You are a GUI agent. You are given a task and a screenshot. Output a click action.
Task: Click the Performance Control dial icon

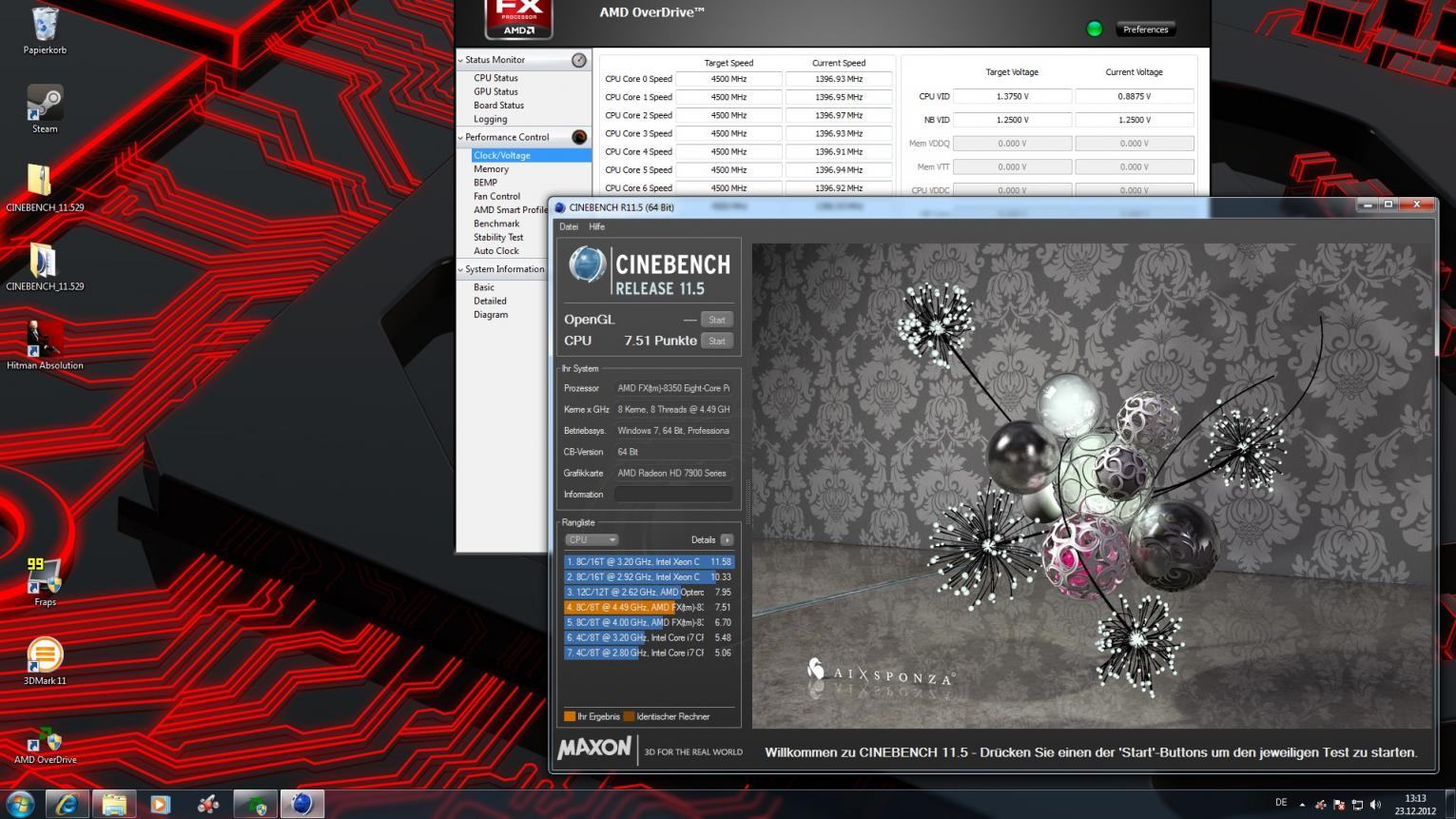point(578,137)
